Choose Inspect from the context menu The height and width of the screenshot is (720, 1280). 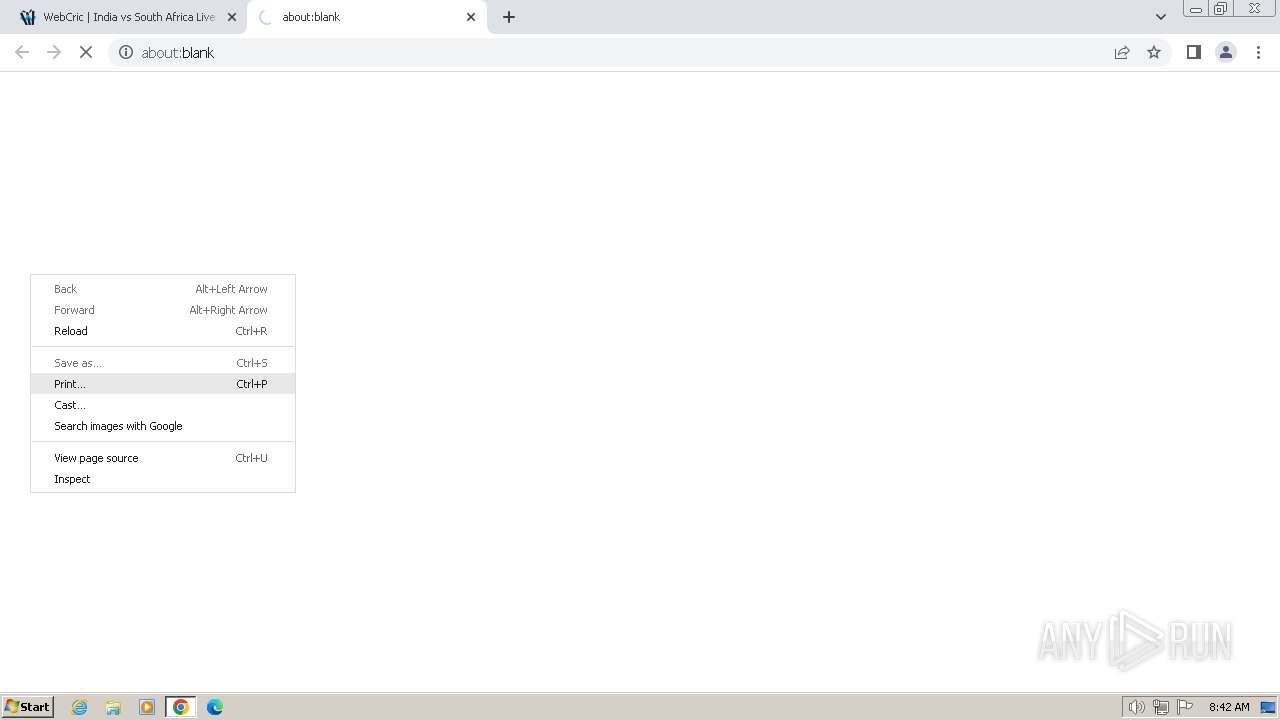tap(163, 479)
